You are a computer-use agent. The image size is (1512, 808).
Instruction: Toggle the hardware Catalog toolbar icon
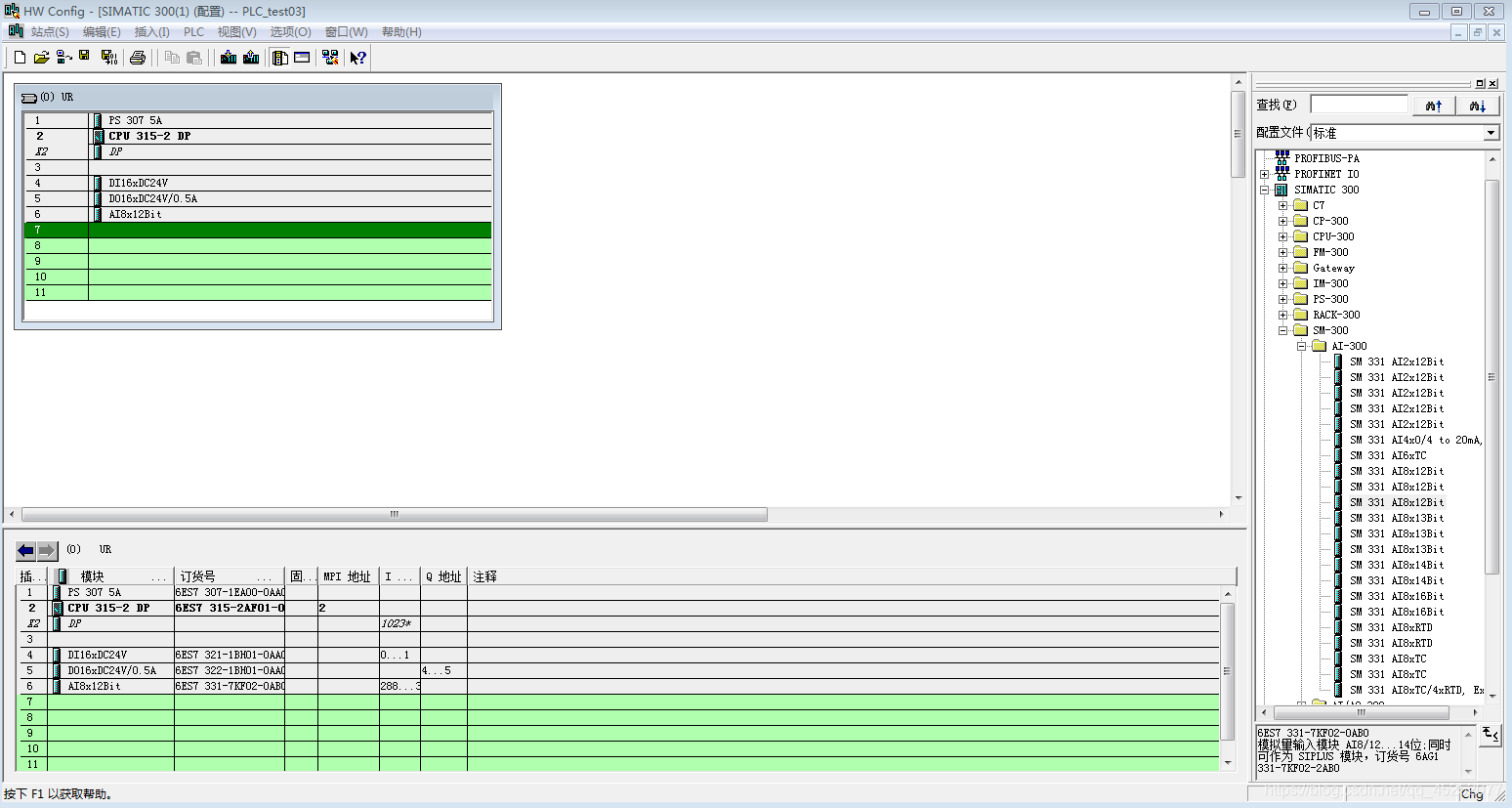pos(280,58)
